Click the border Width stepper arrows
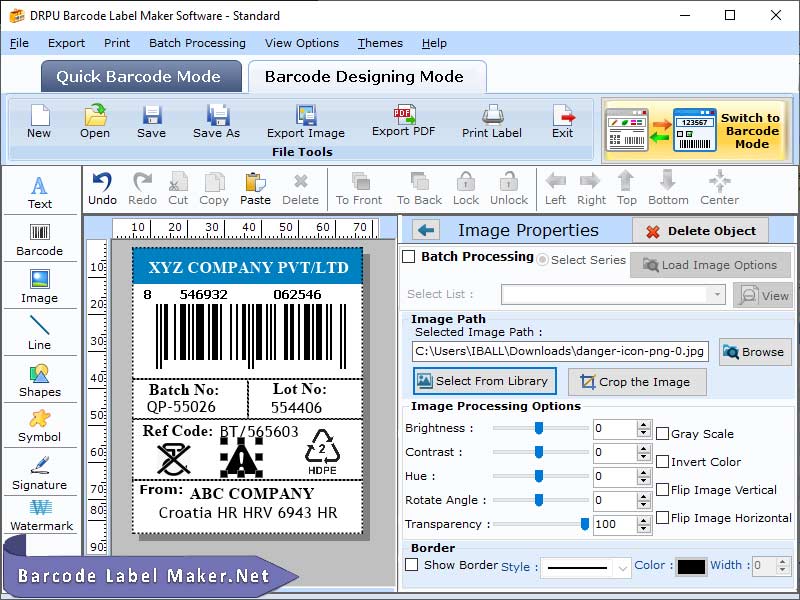Image resolution: width=800 pixels, height=600 pixels. tap(783, 565)
